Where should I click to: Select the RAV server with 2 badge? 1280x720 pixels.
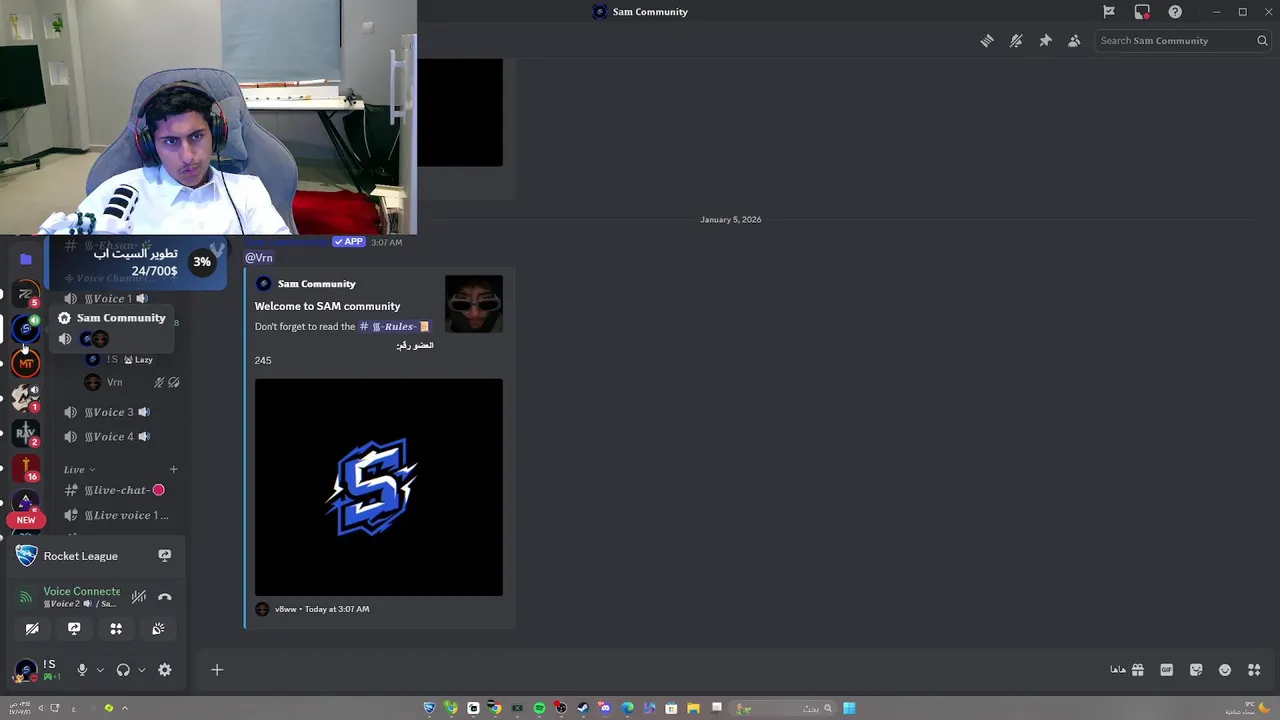pyautogui.click(x=26, y=433)
